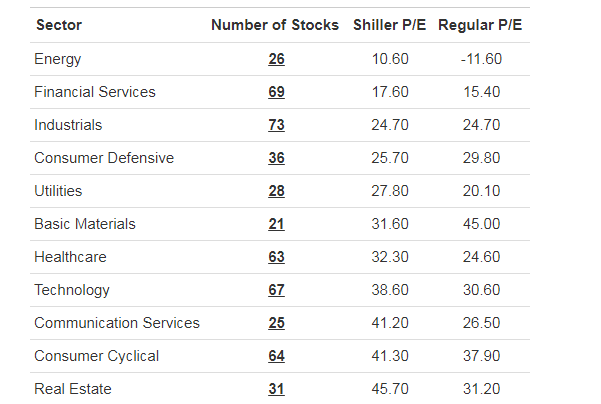Image resolution: width=601 pixels, height=404 pixels.
Task: Click Real Estate's Shiller P/E value 45.70
Action: click(390, 389)
